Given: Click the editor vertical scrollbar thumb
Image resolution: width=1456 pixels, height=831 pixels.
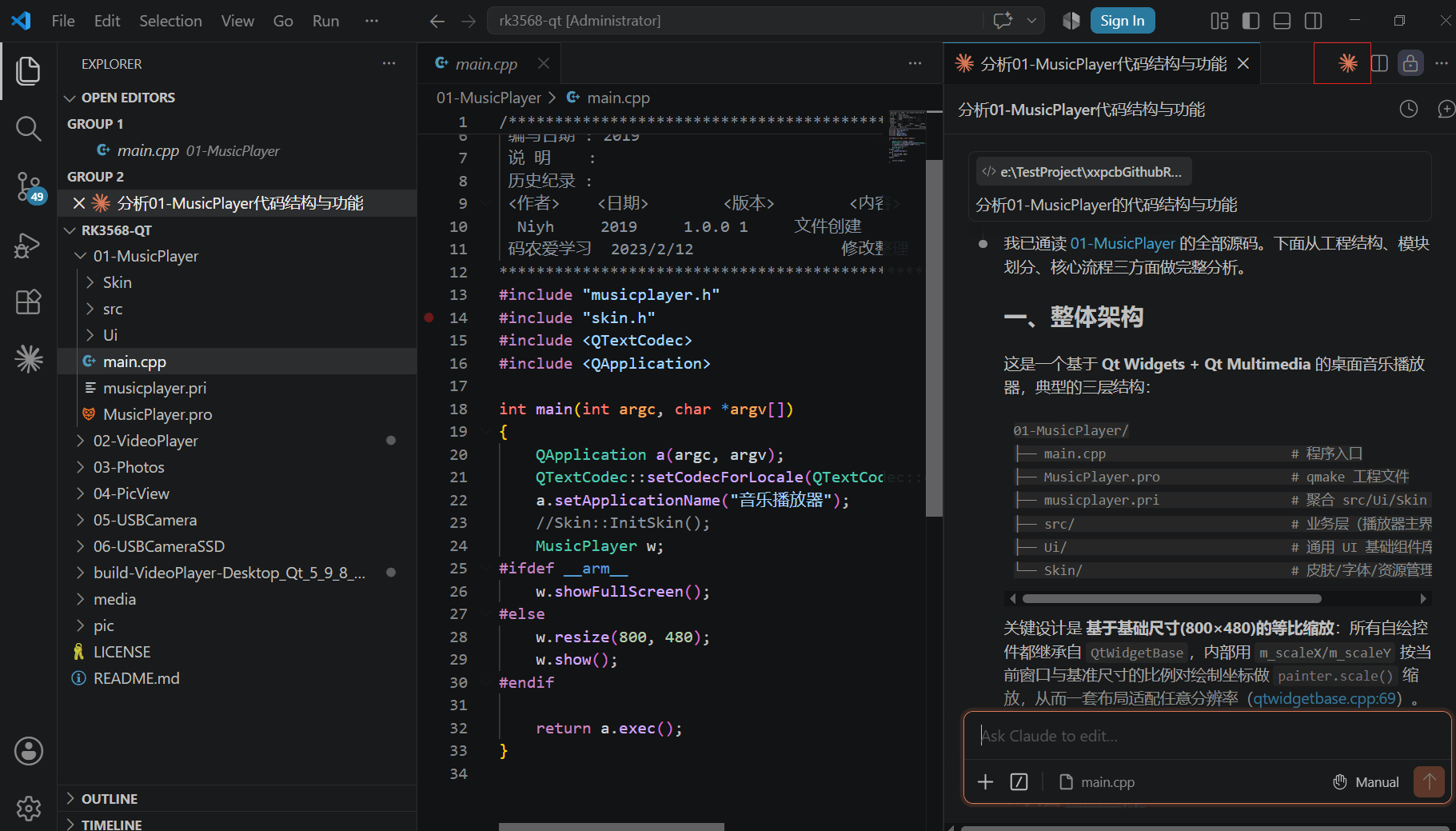Looking at the screenshot, I should tap(934, 338).
